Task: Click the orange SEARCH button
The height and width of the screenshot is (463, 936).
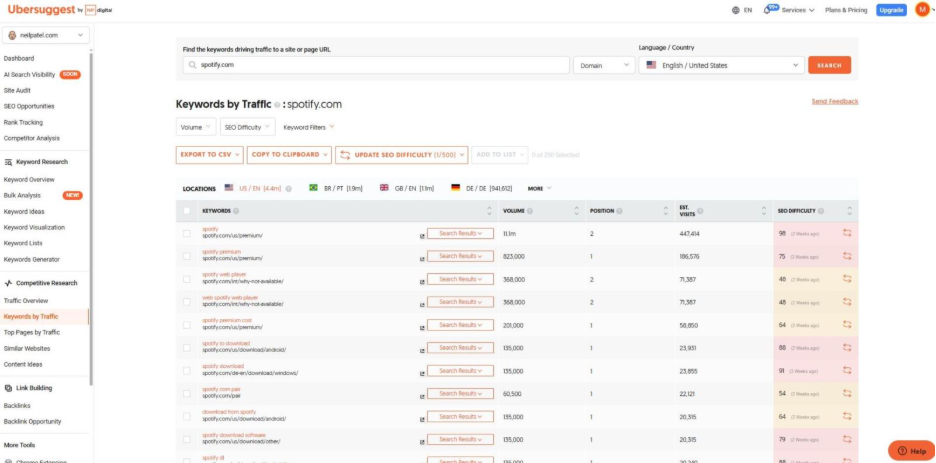Action: click(x=829, y=65)
